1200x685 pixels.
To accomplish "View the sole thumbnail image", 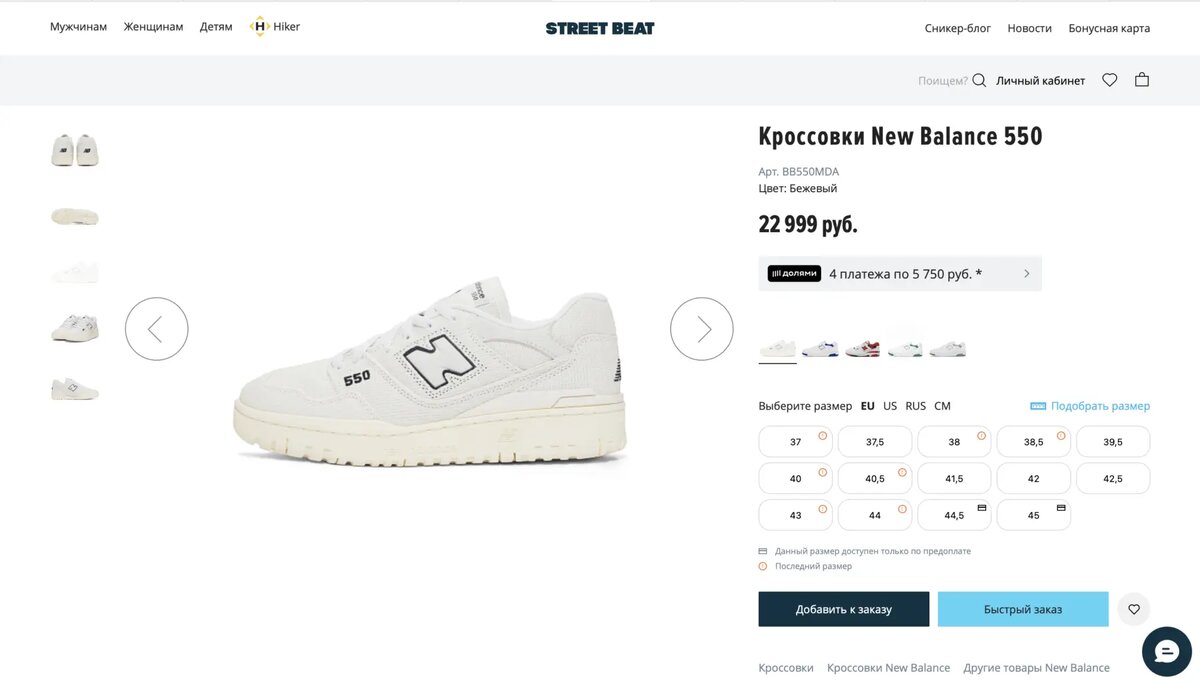I will (75, 216).
